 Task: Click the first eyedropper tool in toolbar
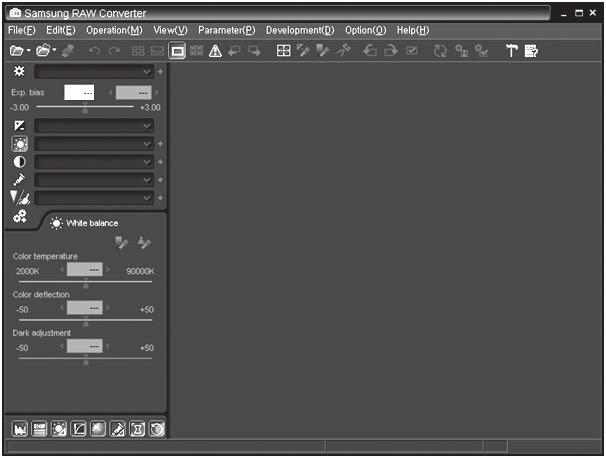[x=303, y=51]
